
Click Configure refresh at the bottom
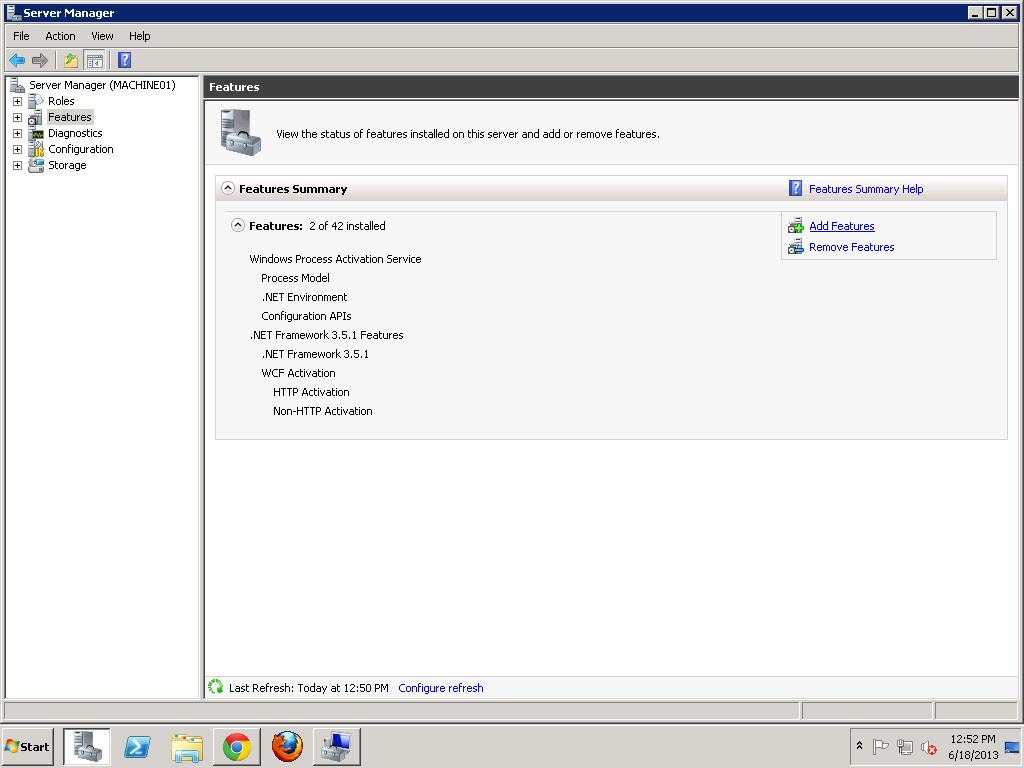click(x=440, y=687)
